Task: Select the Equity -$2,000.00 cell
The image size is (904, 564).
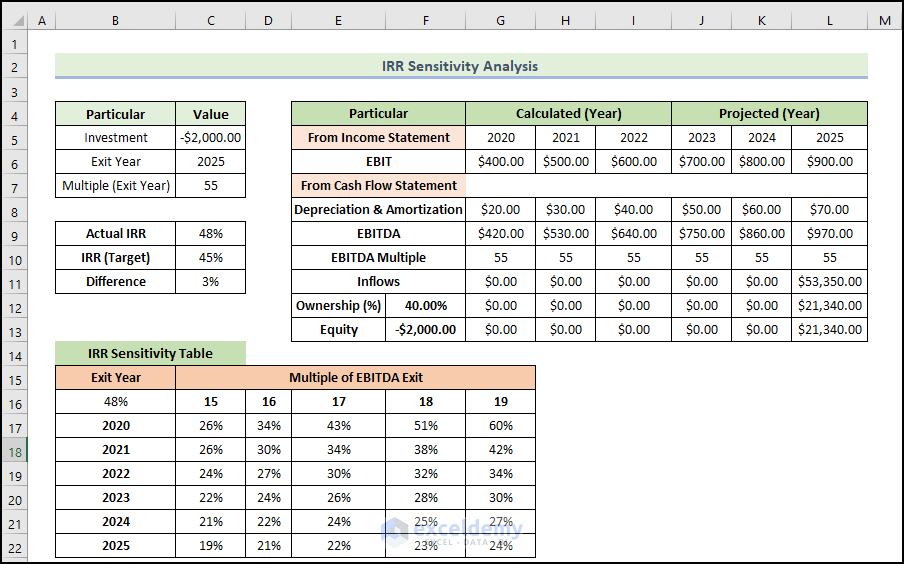Action: click(425, 330)
